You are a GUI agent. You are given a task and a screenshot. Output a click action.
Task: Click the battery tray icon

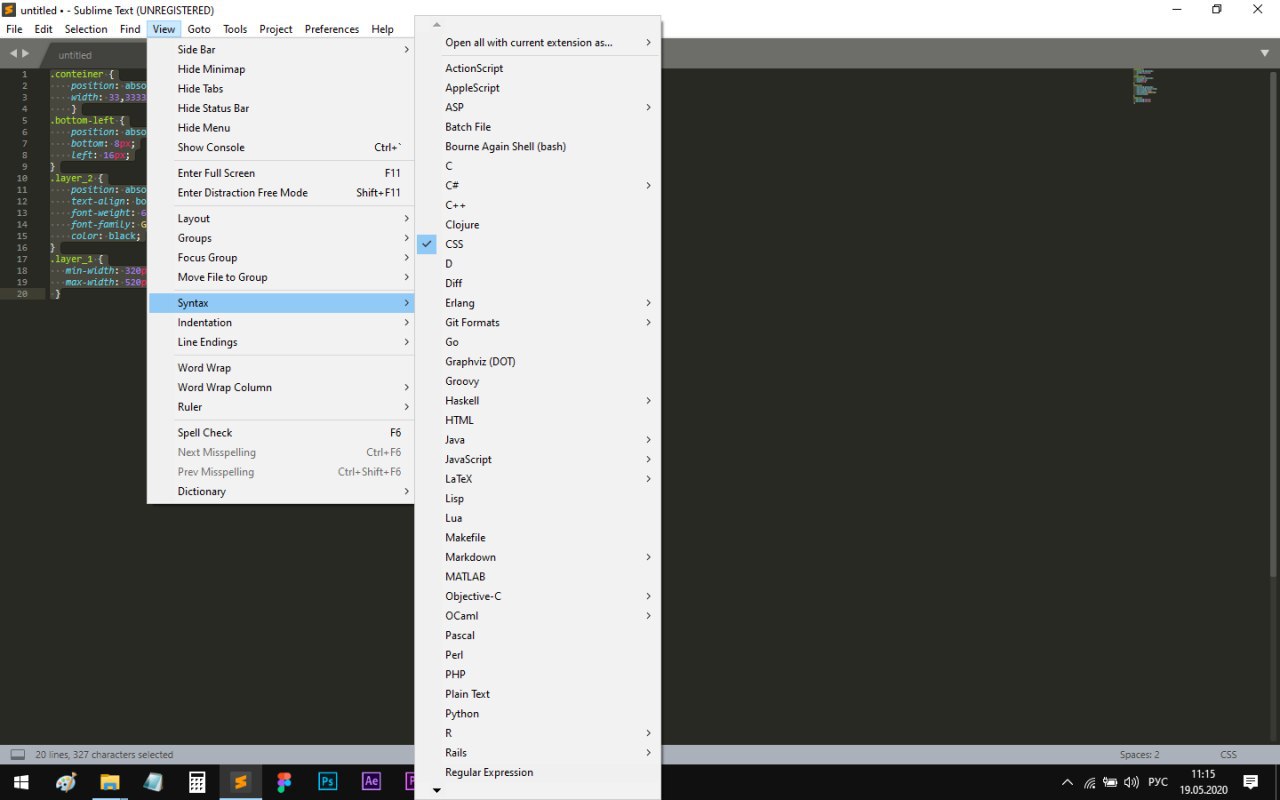click(1110, 782)
